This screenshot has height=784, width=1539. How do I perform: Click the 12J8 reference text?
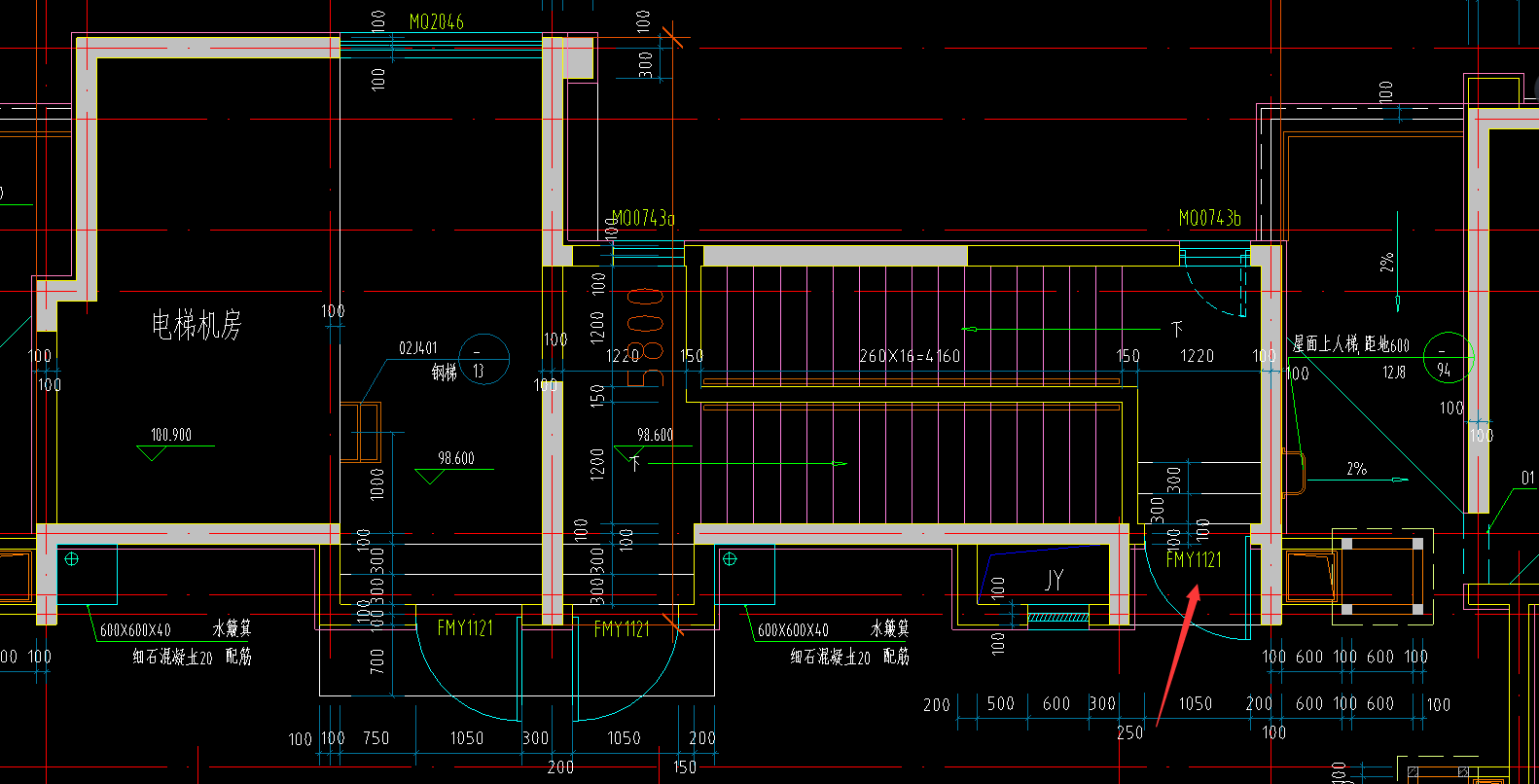(1393, 372)
